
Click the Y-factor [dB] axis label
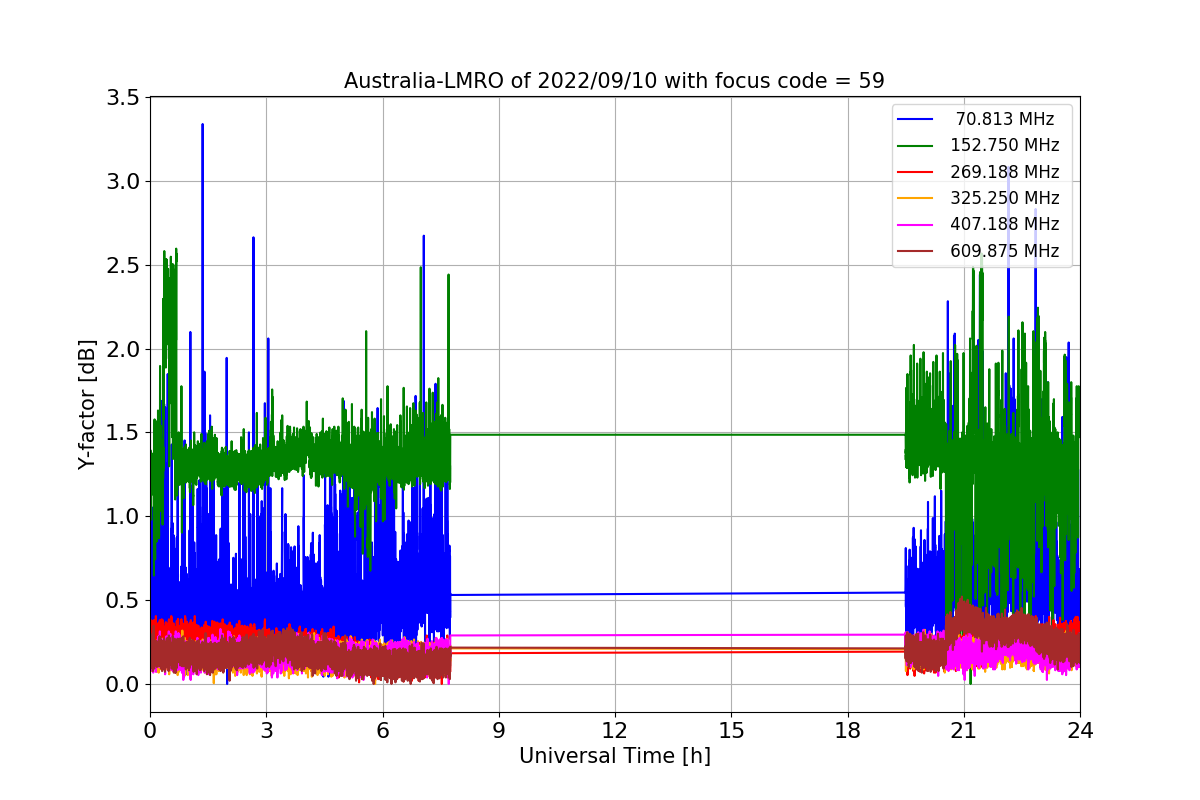click(87, 405)
